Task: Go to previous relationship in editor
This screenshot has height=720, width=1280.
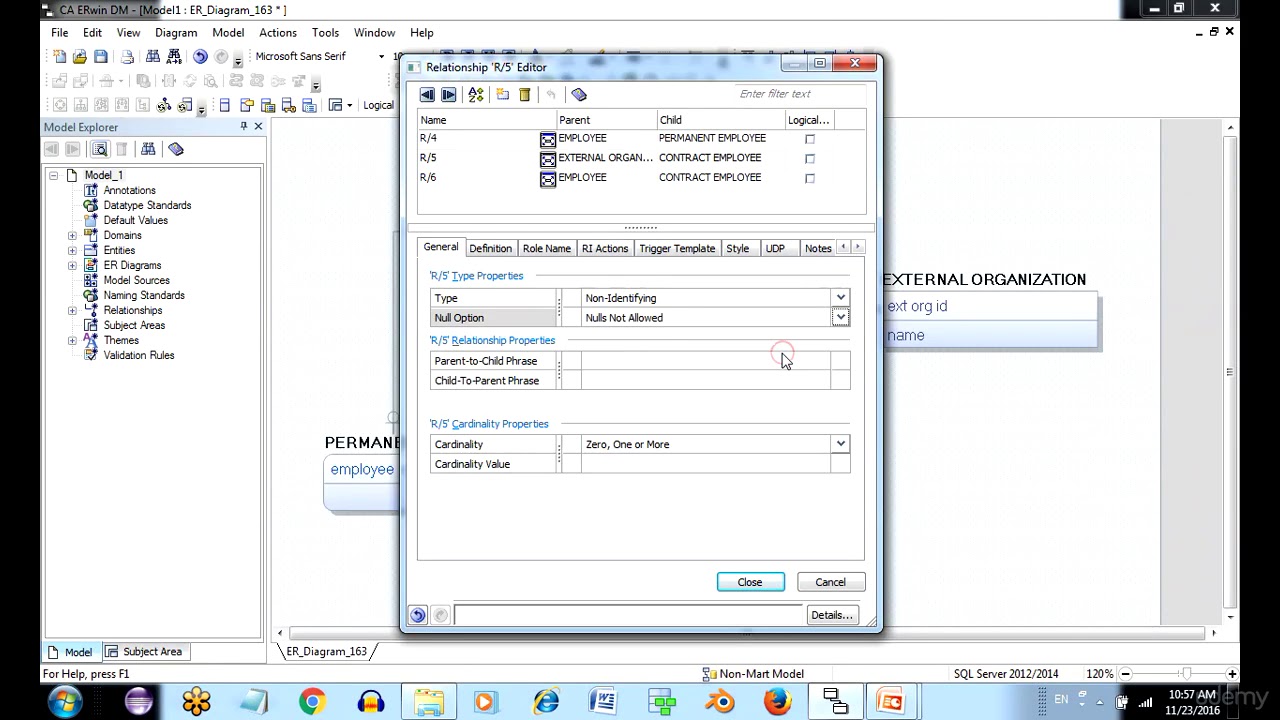Action: [x=427, y=94]
